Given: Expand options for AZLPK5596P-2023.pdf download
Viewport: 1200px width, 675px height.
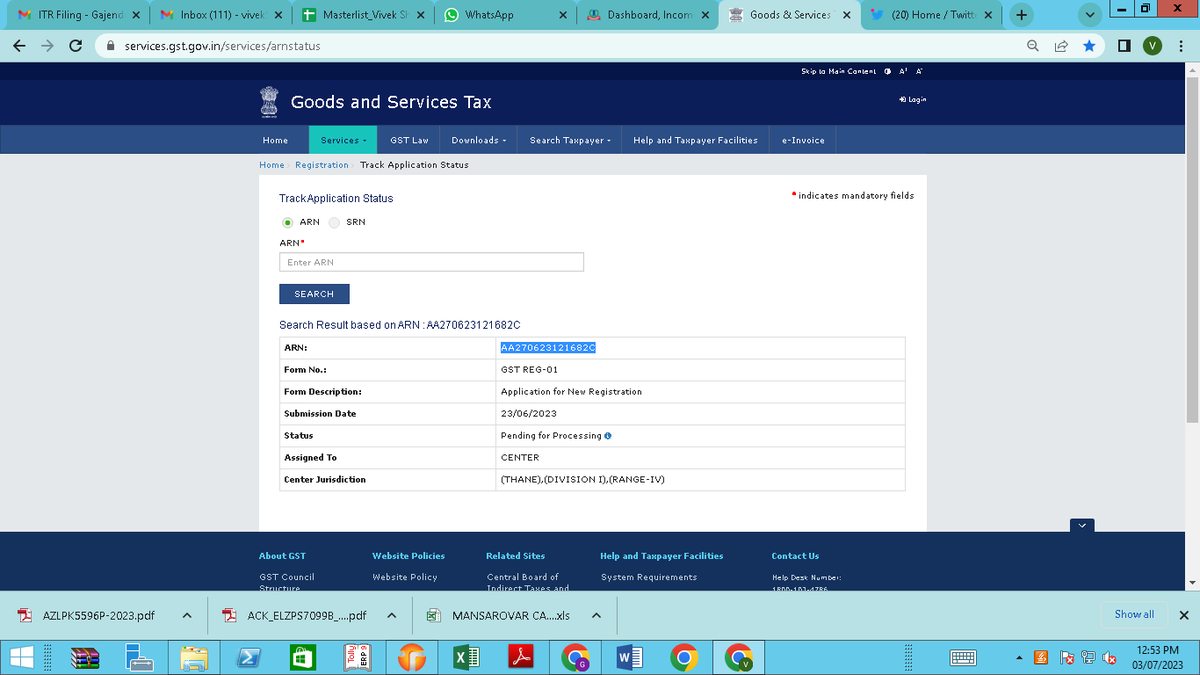Looking at the screenshot, I should (187, 615).
